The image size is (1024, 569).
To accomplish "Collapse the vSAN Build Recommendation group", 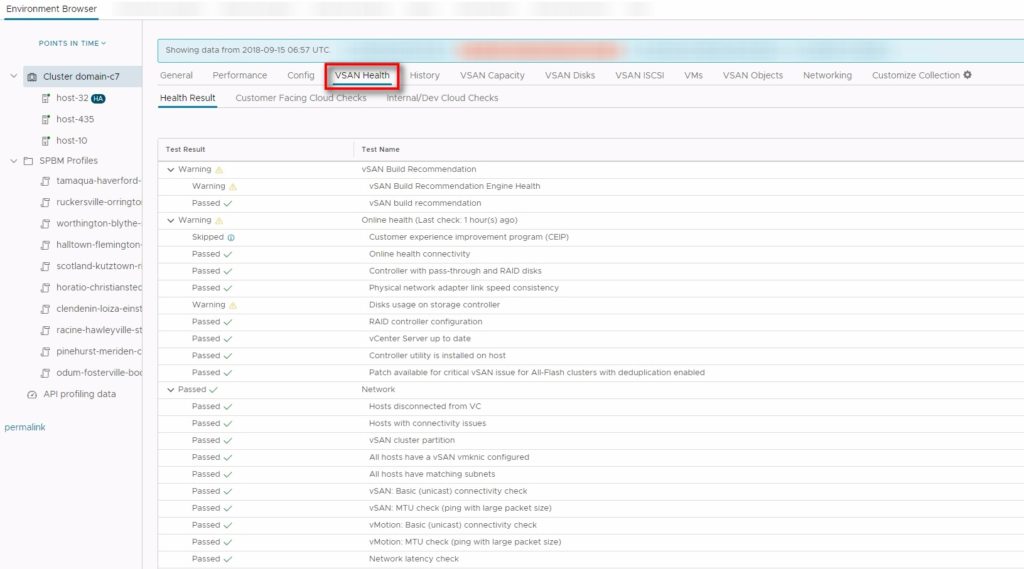I will click(x=171, y=170).
